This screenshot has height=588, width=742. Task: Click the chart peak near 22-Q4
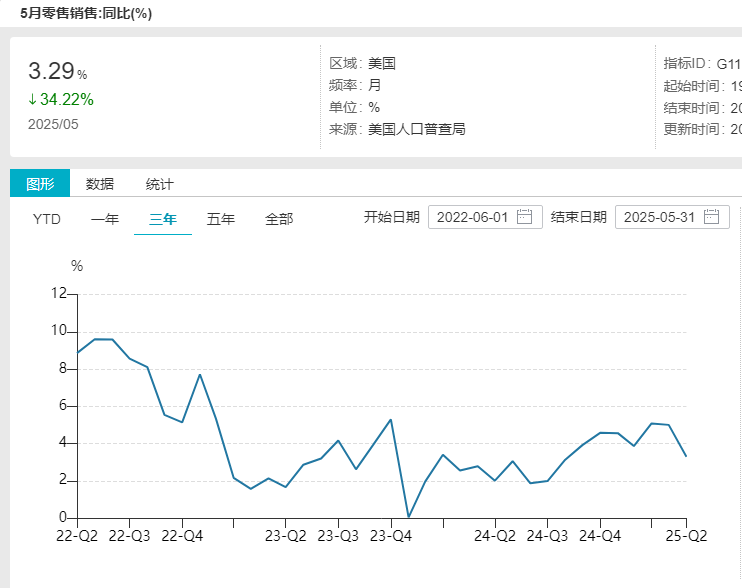click(x=200, y=375)
